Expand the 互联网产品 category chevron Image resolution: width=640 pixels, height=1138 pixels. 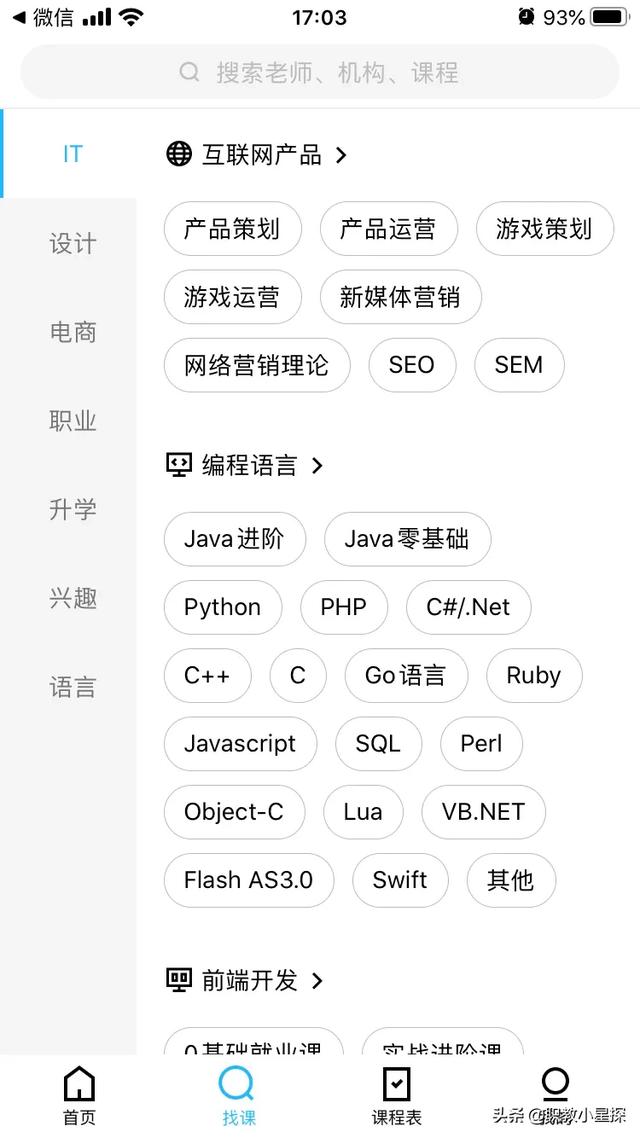(341, 155)
